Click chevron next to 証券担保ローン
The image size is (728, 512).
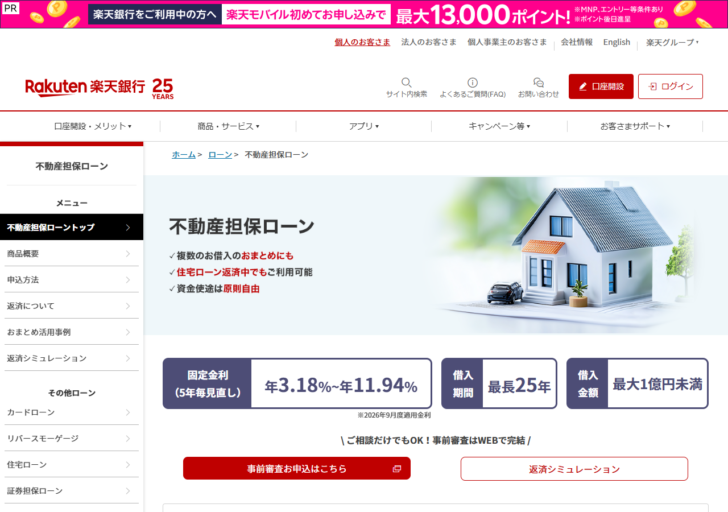[128, 491]
